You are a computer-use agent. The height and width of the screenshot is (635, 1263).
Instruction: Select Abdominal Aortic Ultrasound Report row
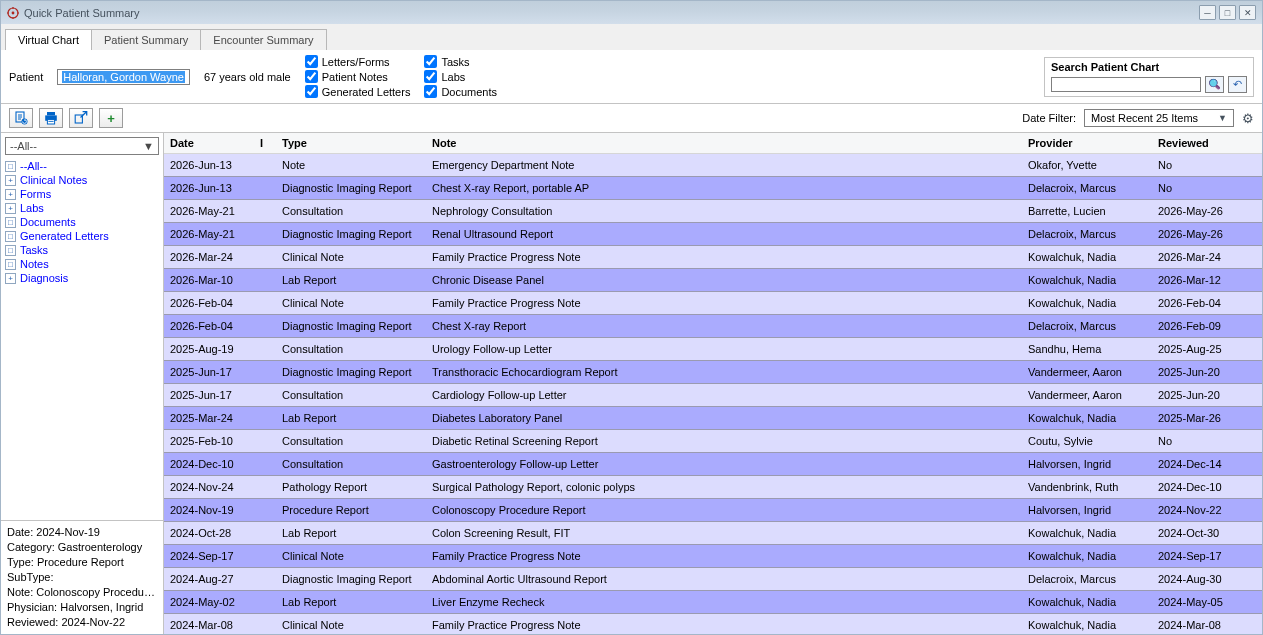(713, 579)
